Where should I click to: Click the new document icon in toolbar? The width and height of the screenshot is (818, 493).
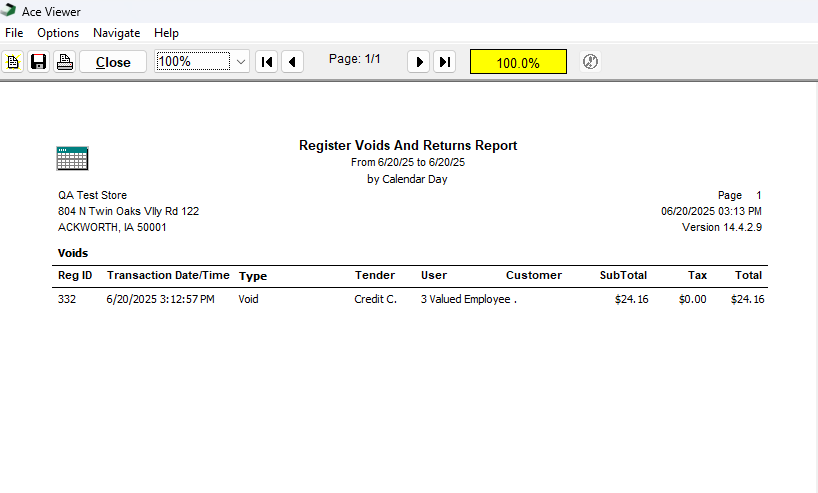coord(13,62)
